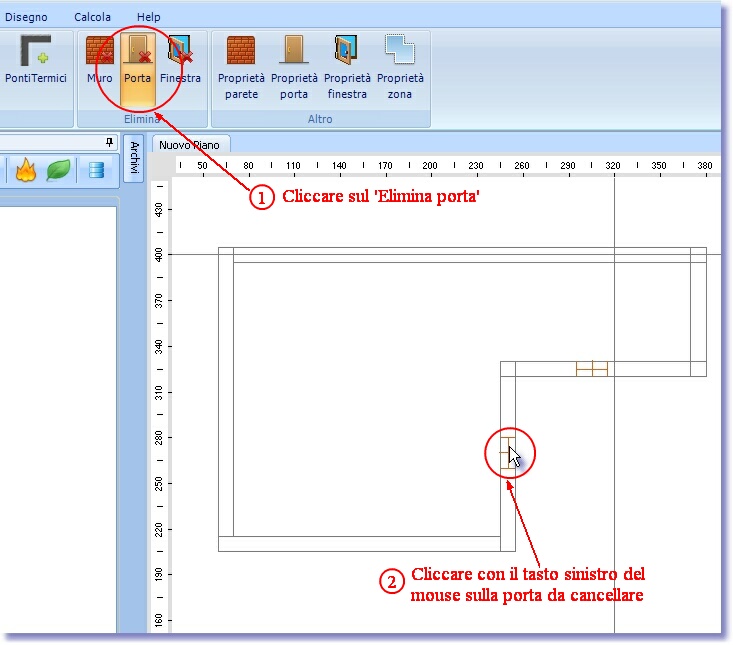Click the top wall of the floor plan
733x645 pixels.
[x=462, y=255]
